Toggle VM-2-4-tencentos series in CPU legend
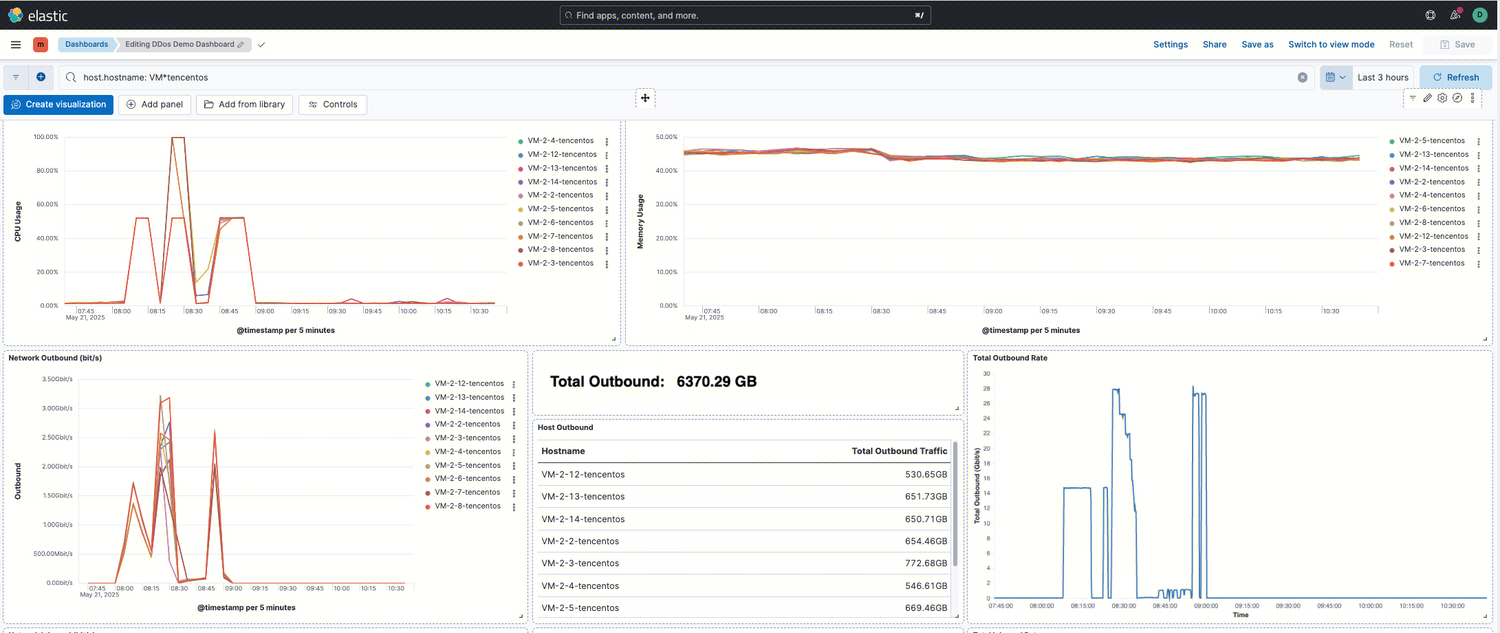Viewport: 1500px width, 633px height. pos(559,141)
